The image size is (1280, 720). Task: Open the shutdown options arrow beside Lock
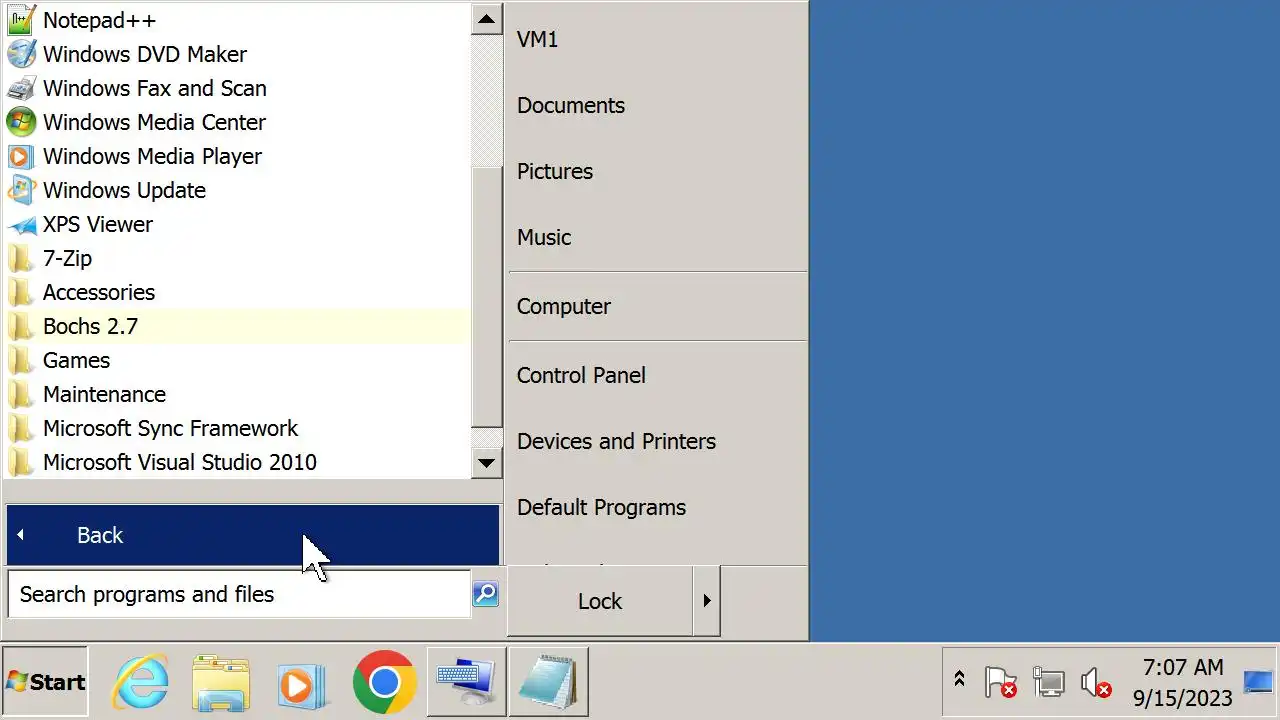[706, 601]
